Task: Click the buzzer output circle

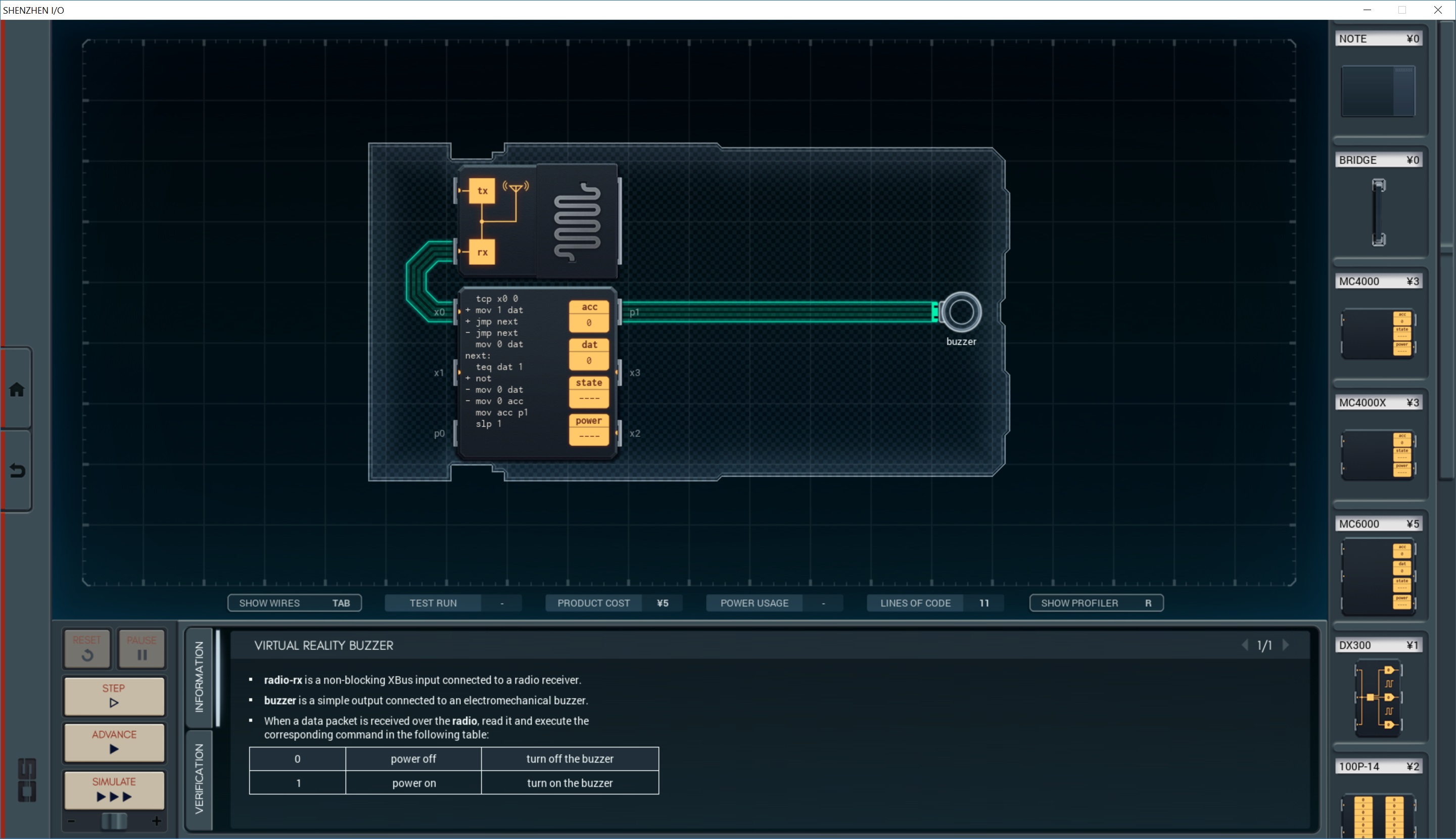Action: (961, 312)
